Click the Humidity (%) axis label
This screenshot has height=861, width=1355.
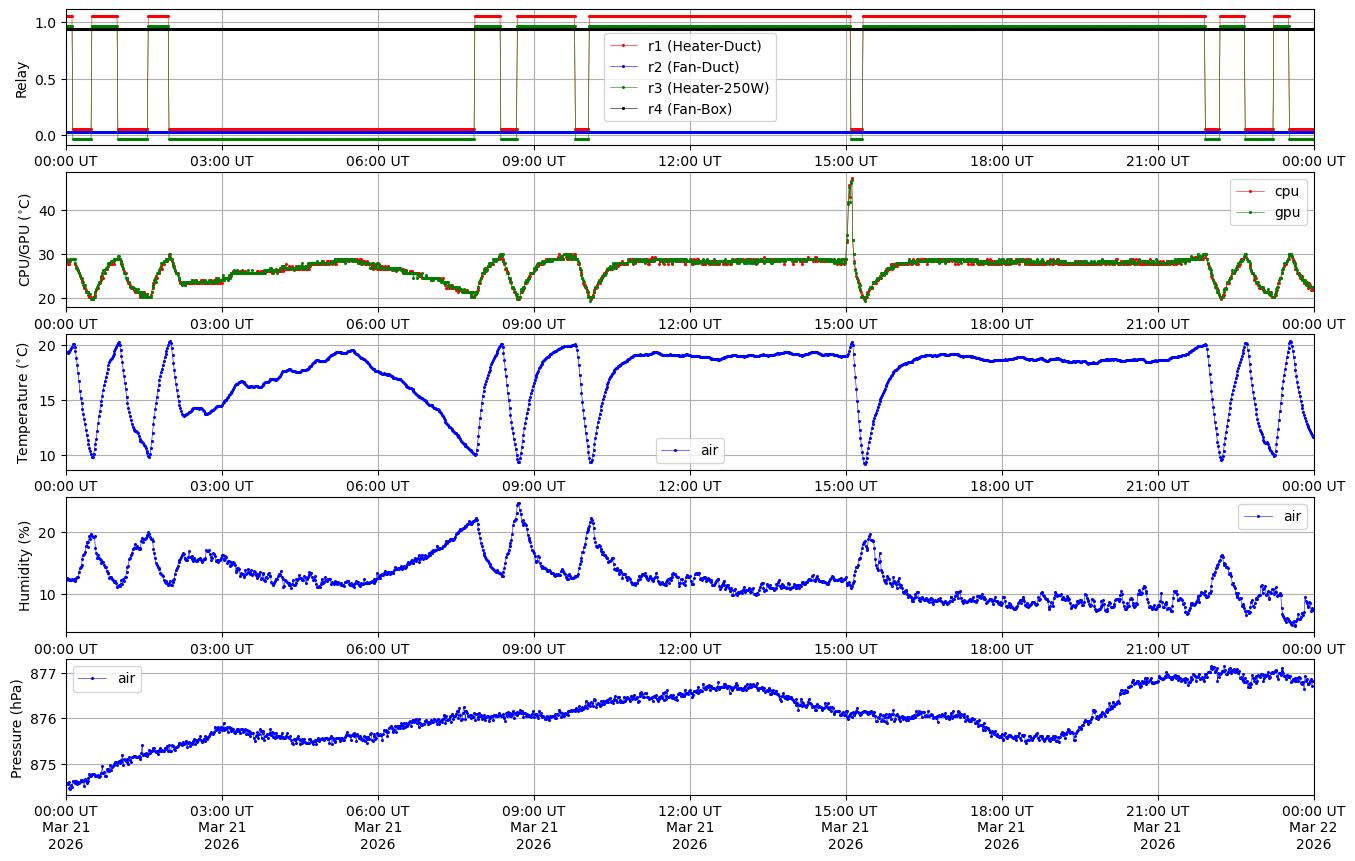pyautogui.click(x=22, y=565)
